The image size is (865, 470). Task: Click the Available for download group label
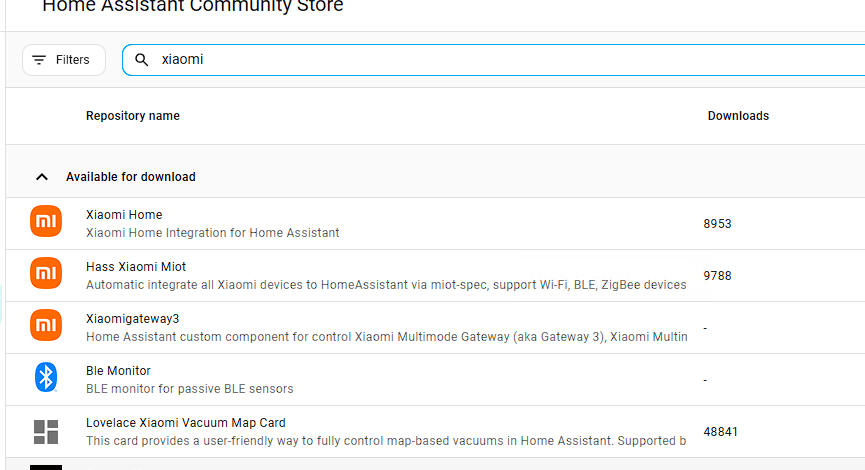click(131, 177)
